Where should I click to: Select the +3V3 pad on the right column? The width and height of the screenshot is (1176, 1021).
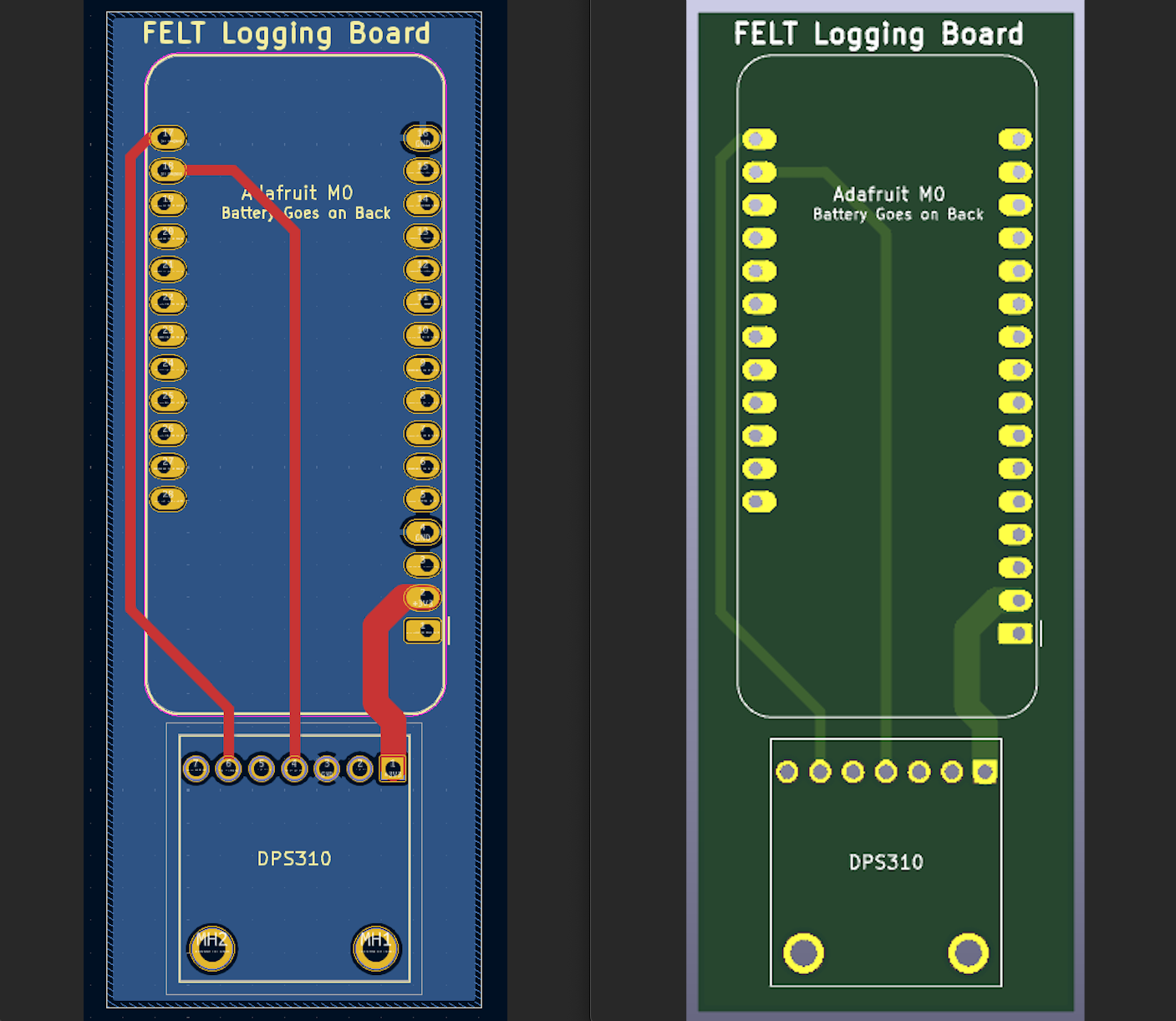coord(422,597)
